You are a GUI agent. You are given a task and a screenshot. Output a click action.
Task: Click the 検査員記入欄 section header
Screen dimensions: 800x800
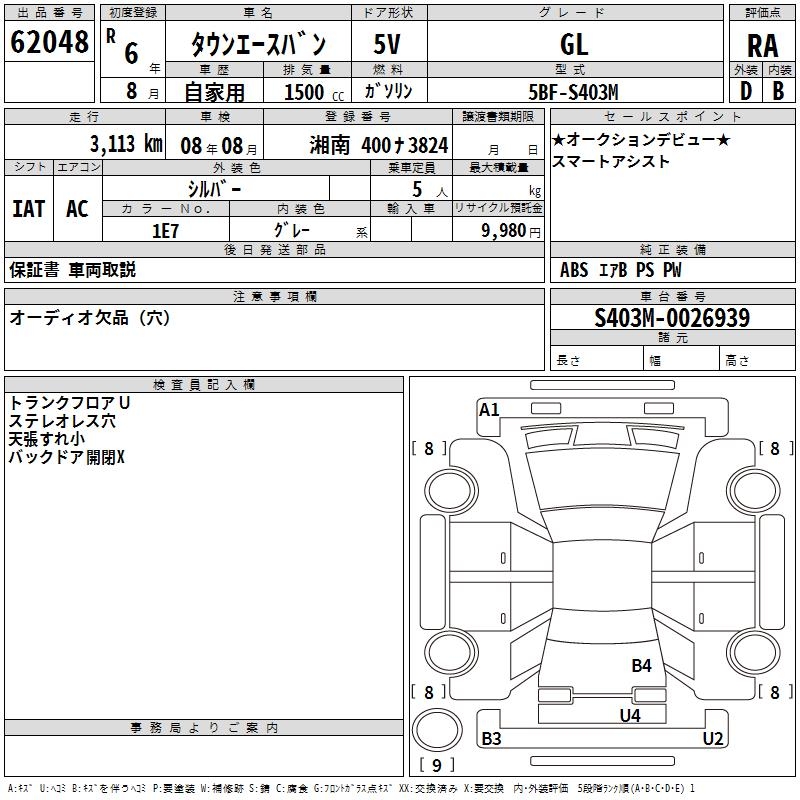[x=204, y=385]
